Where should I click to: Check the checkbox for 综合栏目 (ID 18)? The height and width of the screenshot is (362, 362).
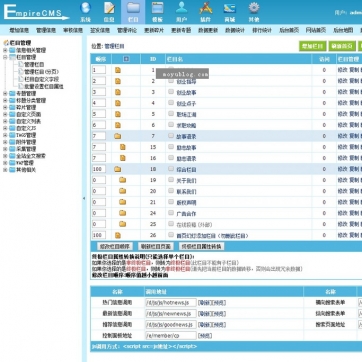pos(171,169)
